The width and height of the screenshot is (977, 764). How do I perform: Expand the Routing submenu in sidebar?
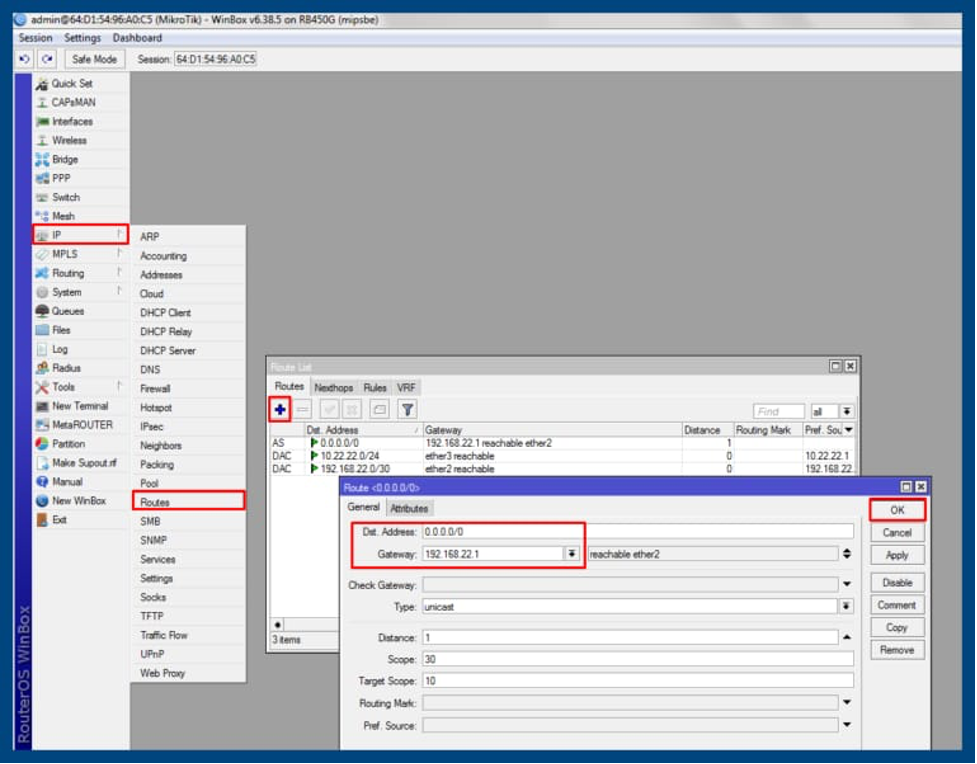pyautogui.click(x=80, y=273)
